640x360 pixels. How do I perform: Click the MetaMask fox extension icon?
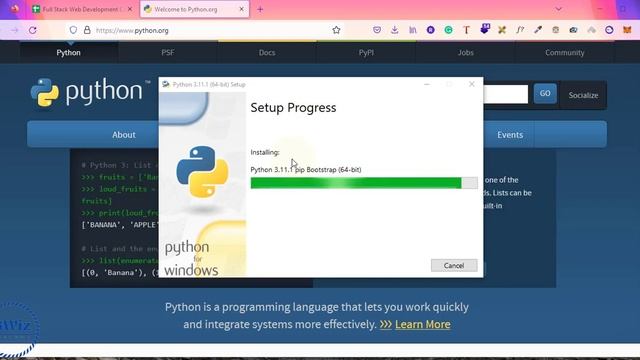pyautogui.click(x=627, y=30)
